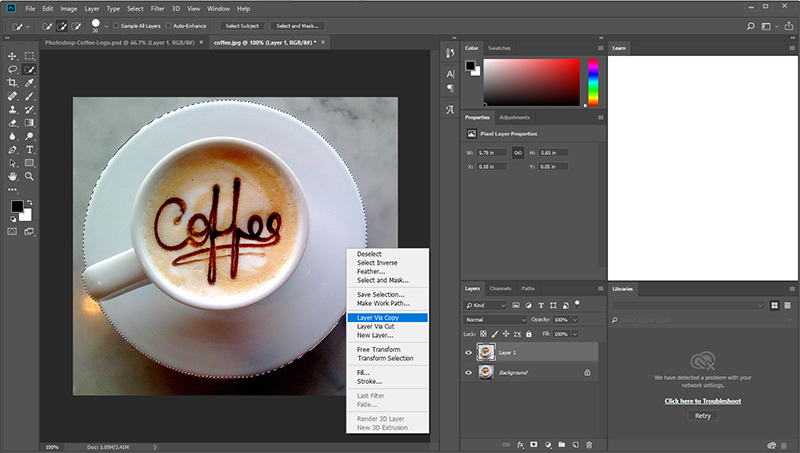
Task: Click the rainbow hue slider bar
Action: coord(593,82)
